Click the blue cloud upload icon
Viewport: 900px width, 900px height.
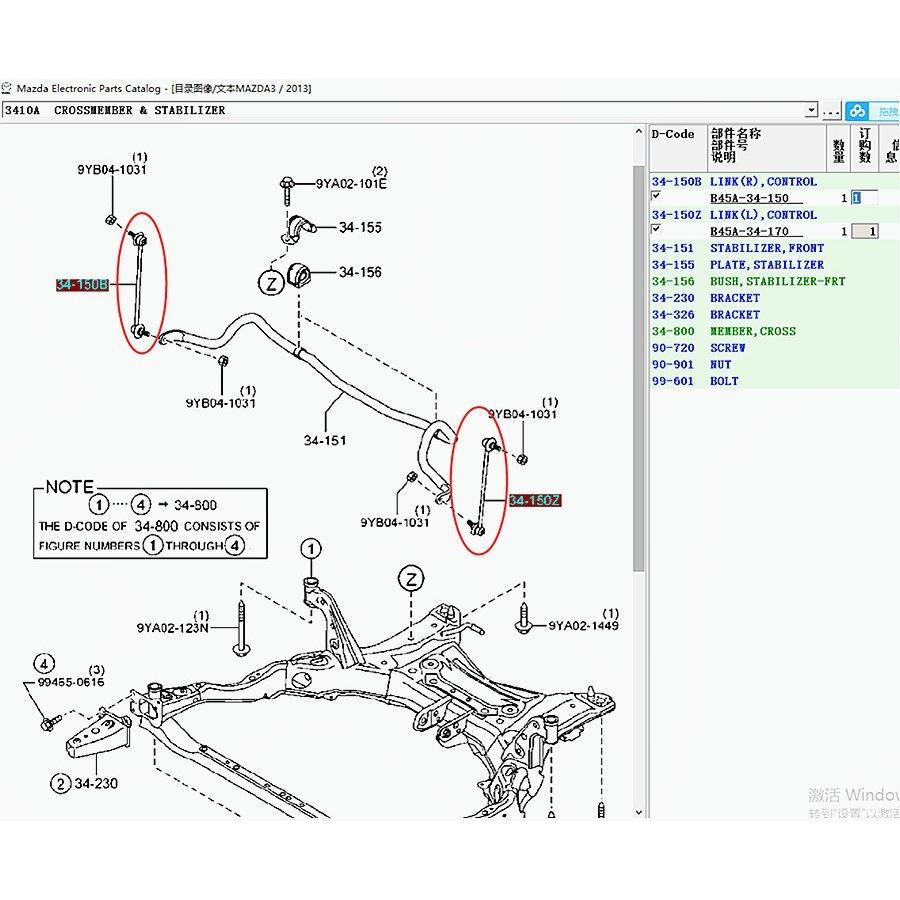coord(858,111)
